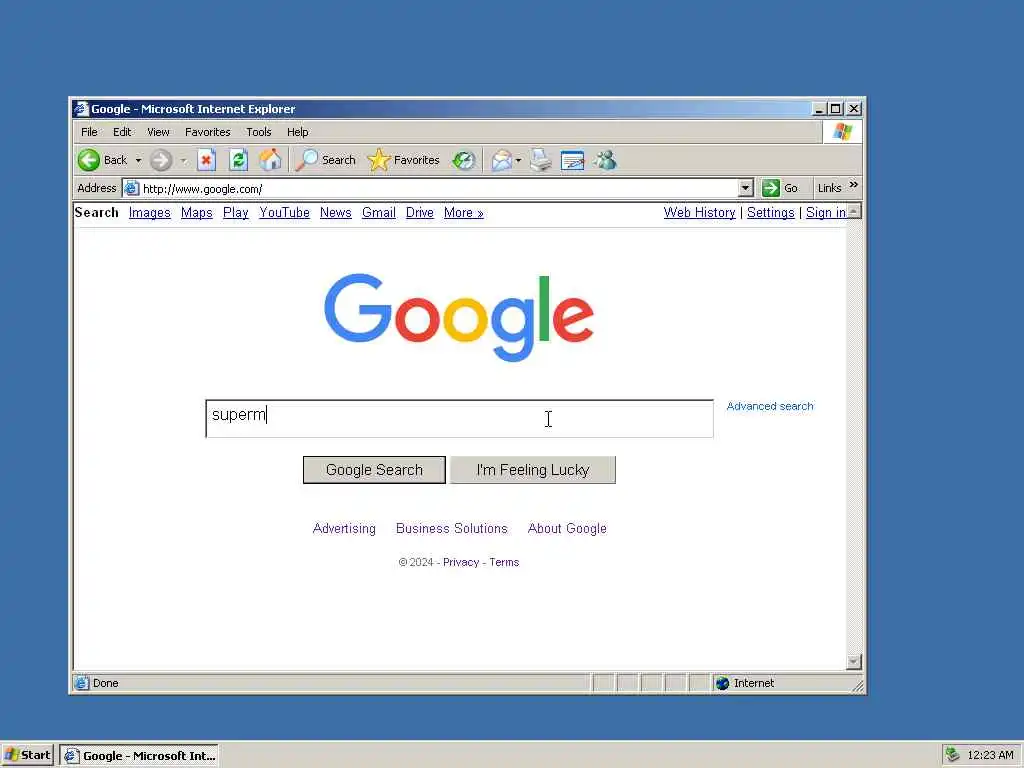1024x768 pixels.
Task: Click the scrollbar up arrow
Action: point(854,212)
